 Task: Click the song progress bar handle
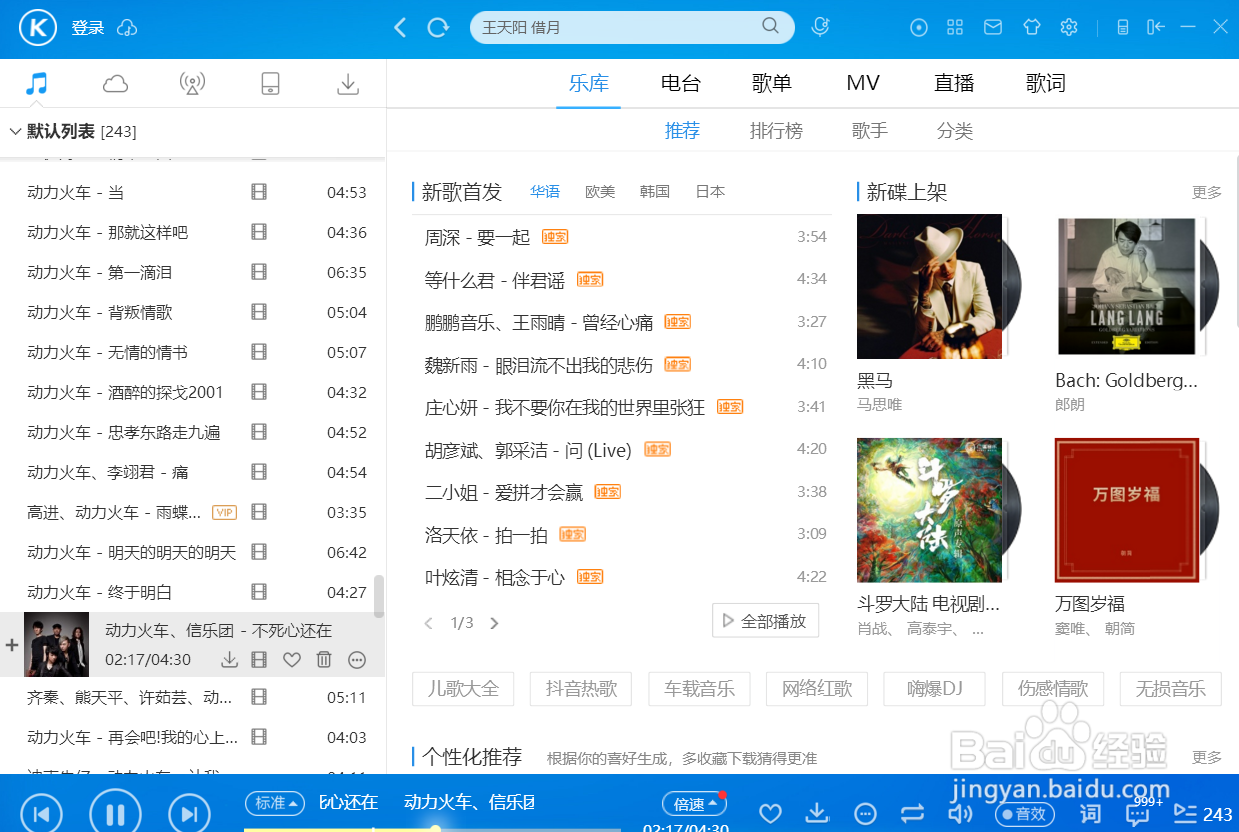(435, 829)
